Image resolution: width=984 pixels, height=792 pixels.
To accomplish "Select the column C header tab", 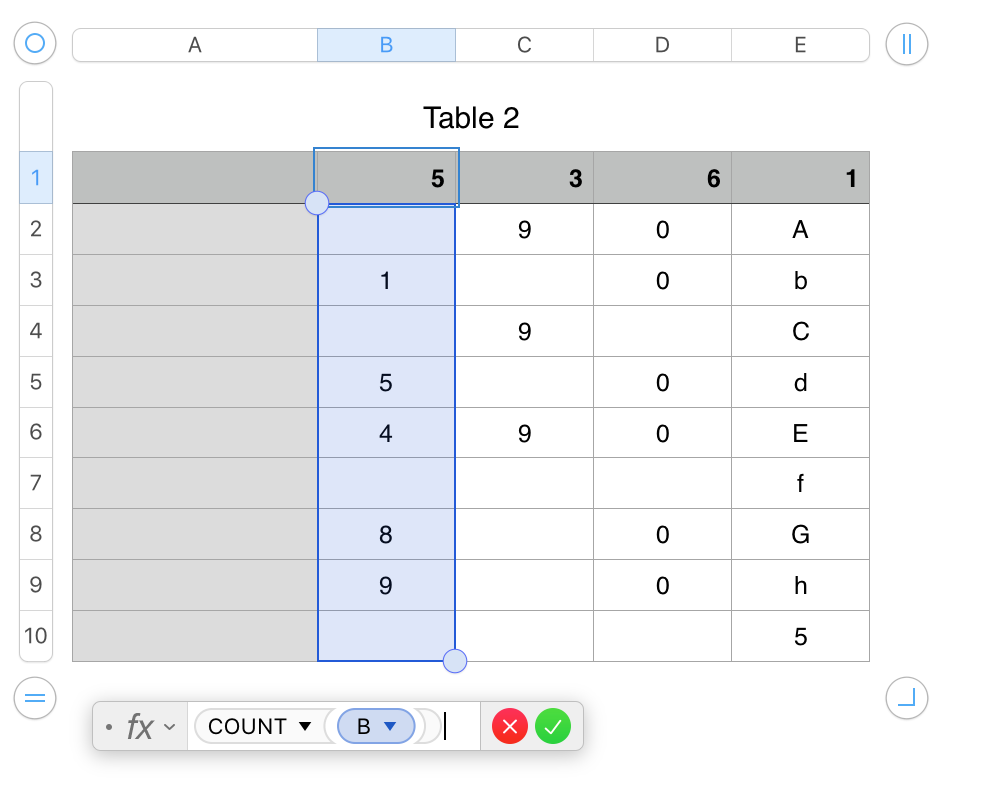I will click(524, 45).
